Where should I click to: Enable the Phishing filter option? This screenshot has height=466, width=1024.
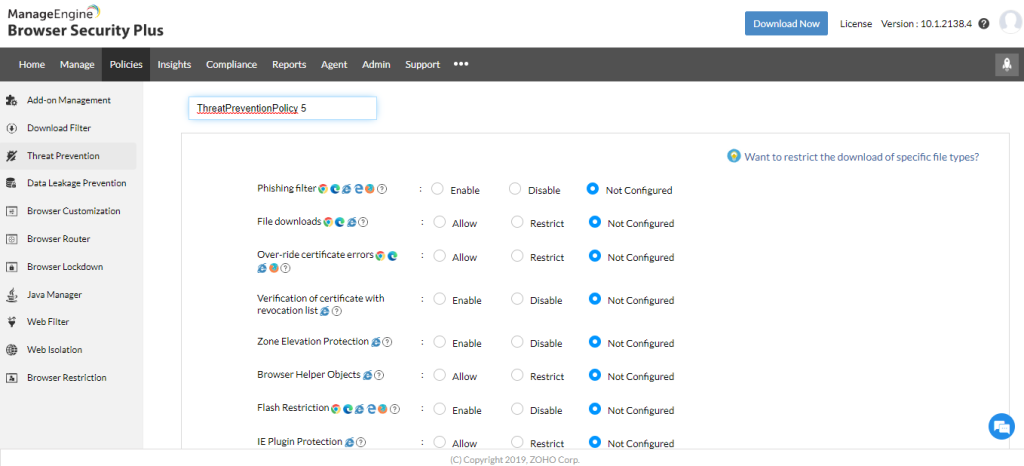click(437, 188)
